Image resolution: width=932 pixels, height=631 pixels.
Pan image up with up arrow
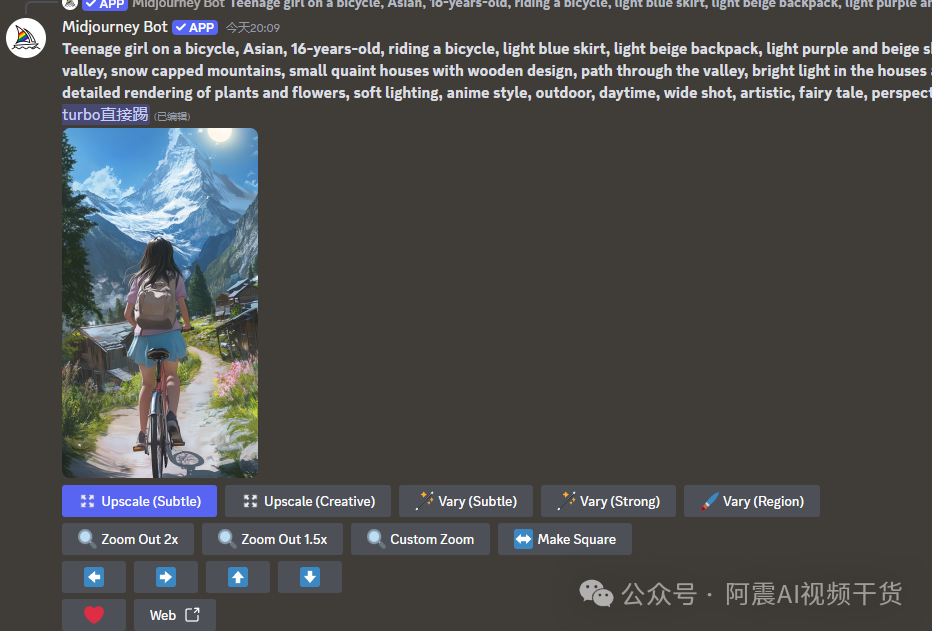pyautogui.click(x=238, y=577)
